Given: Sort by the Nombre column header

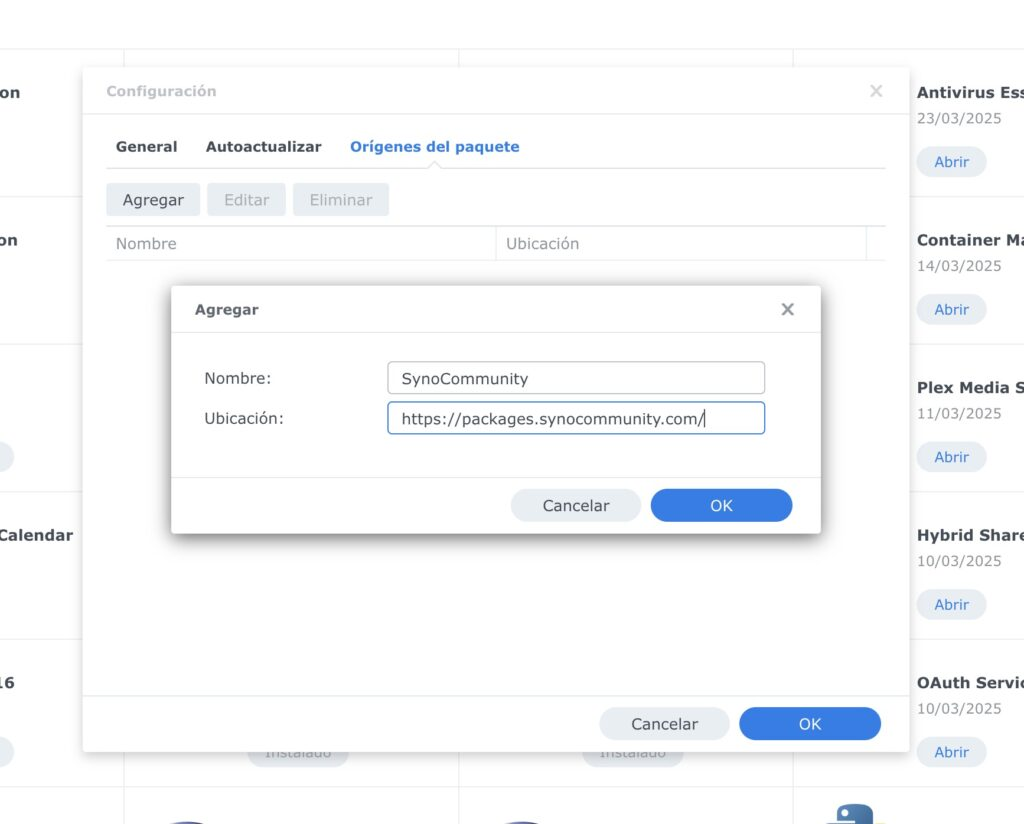Looking at the screenshot, I should point(300,244).
